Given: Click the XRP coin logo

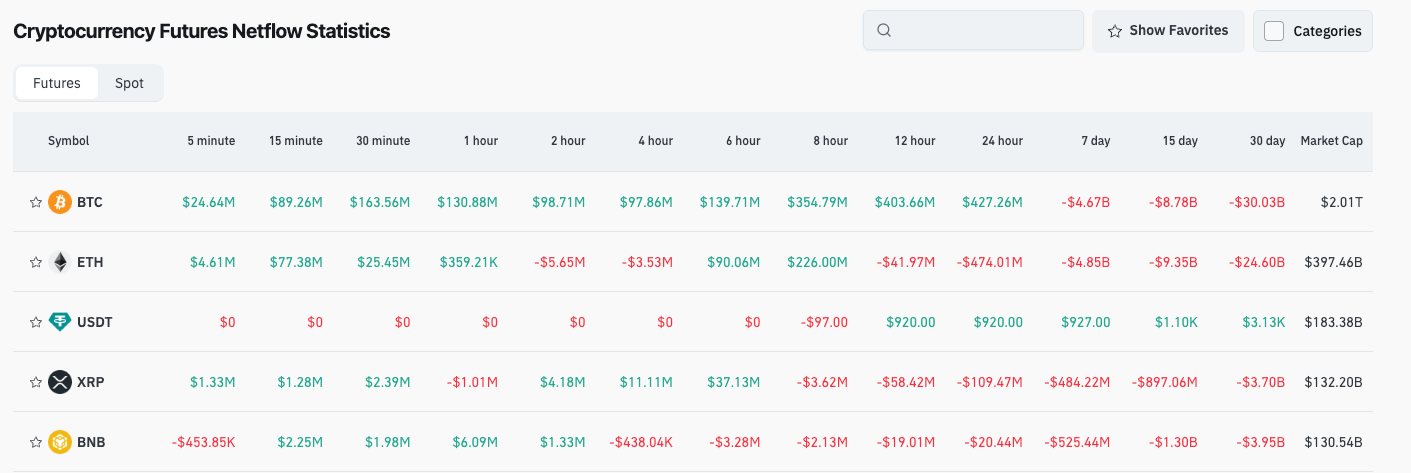Looking at the screenshot, I should (x=60, y=382).
